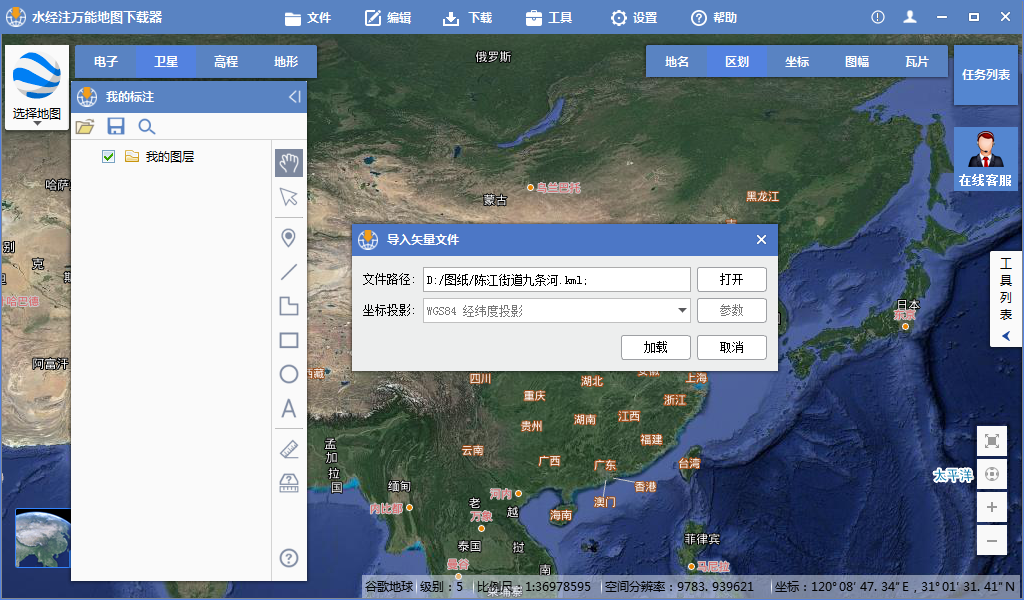This screenshot has width=1024, height=600.
Task: Open the 下载 menu
Action: point(468,18)
